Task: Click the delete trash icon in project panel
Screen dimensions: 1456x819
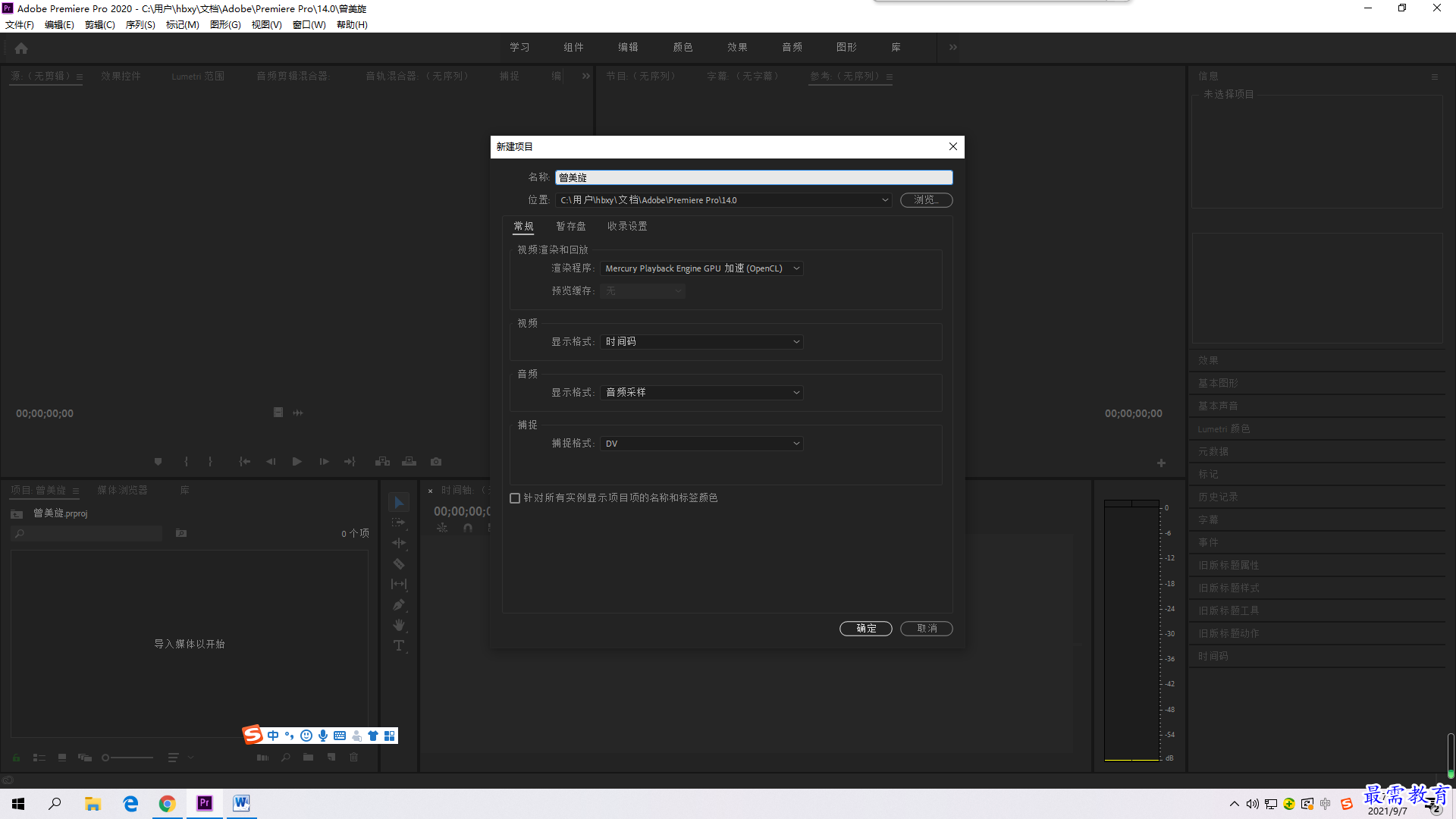Action: pyautogui.click(x=353, y=757)
